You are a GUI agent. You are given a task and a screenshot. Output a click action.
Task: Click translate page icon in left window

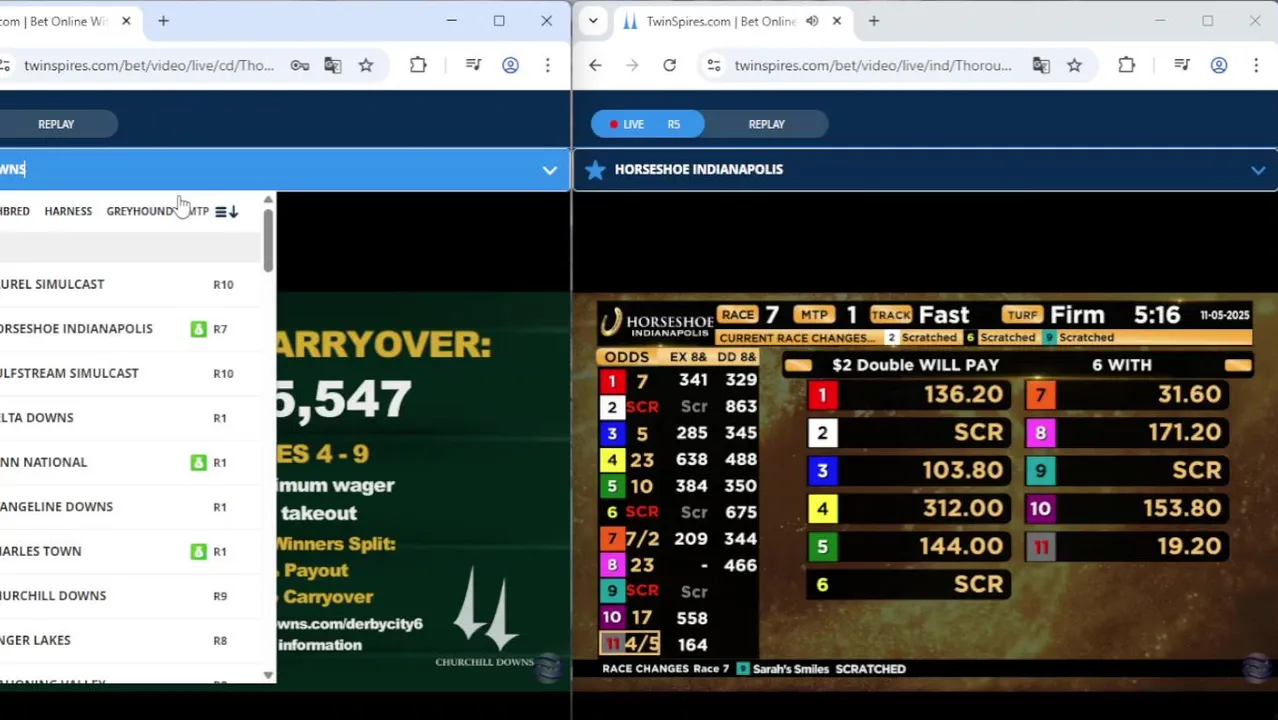point(333,65)
